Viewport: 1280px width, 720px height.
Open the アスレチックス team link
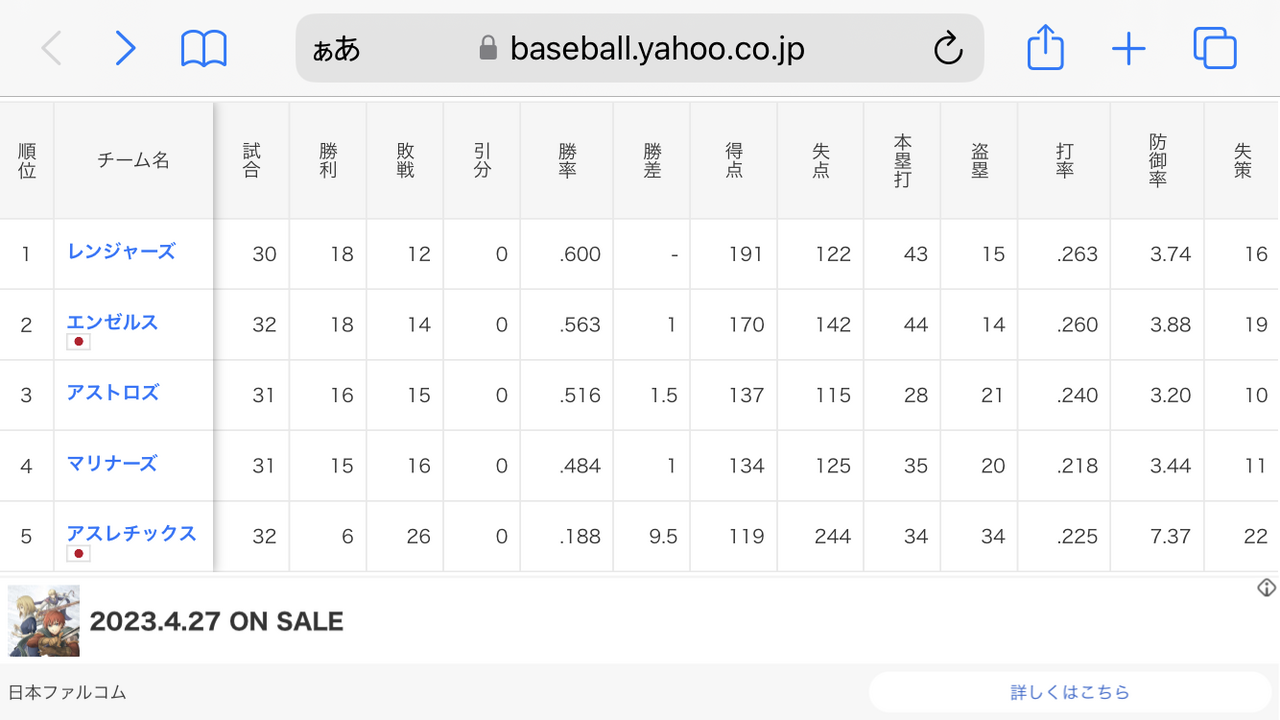point(131,533)
